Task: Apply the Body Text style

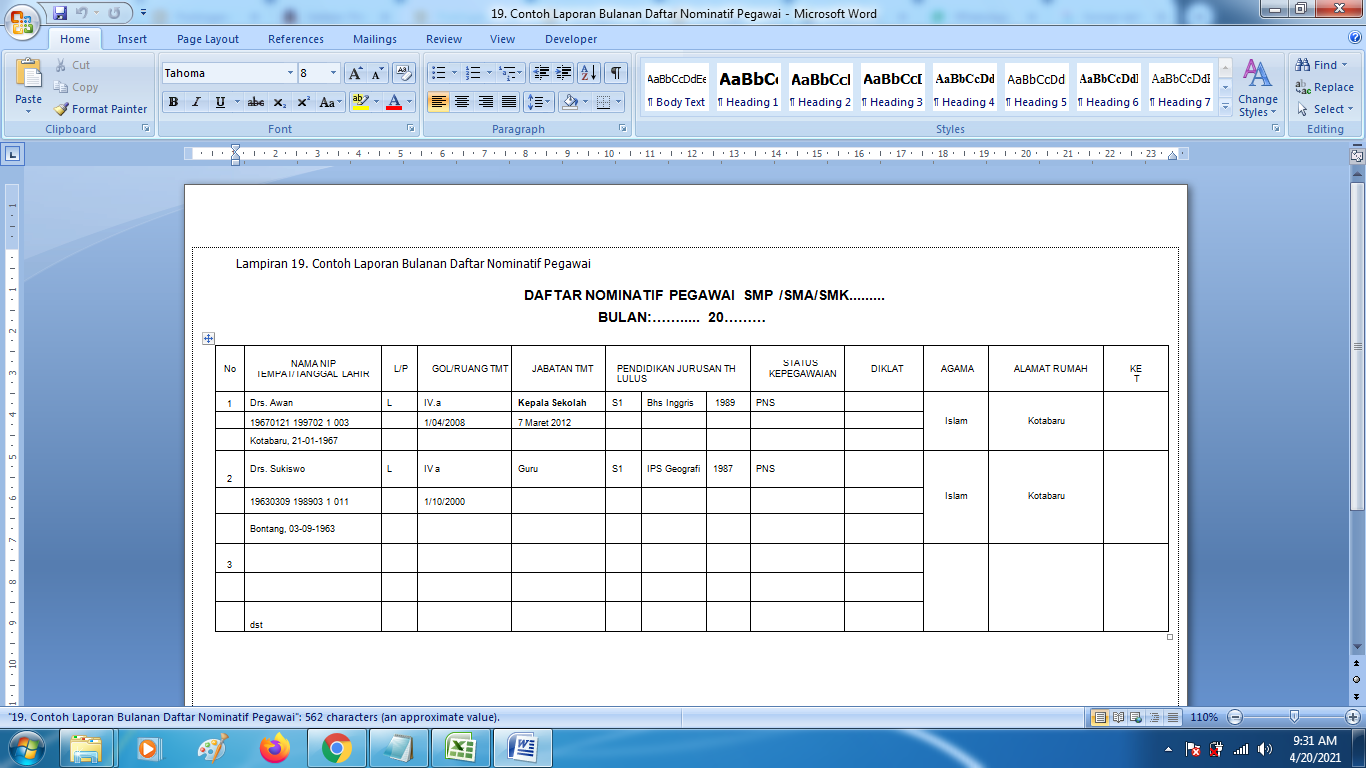Action: pos(676,87)
